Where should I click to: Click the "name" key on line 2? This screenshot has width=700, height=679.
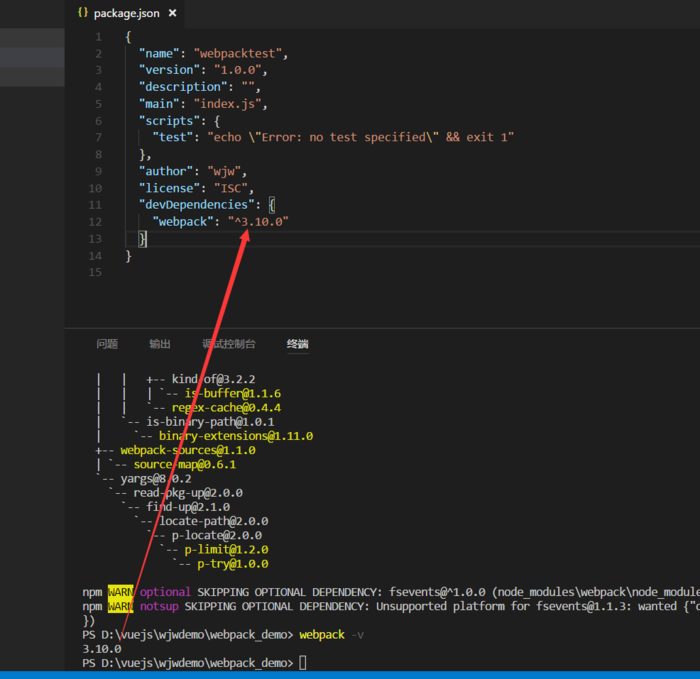[159, 54]
